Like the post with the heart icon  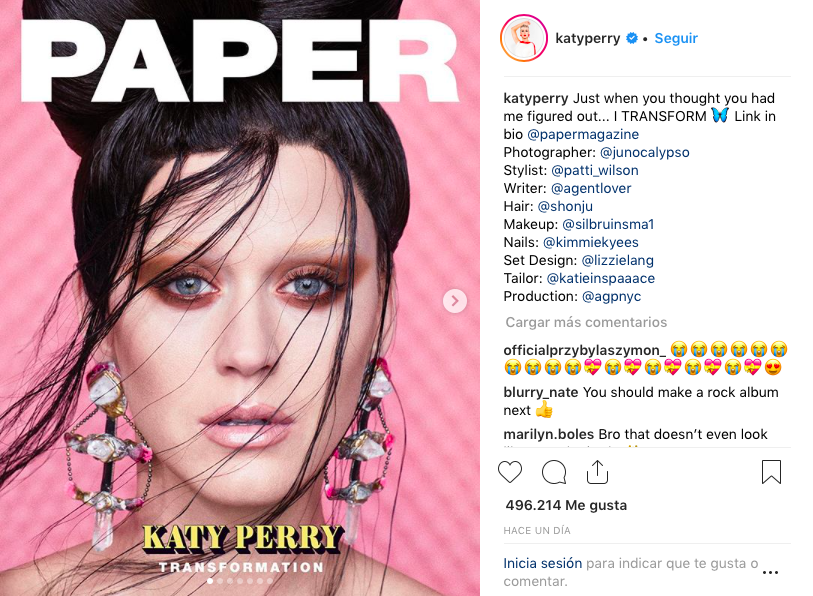(510, 472)
